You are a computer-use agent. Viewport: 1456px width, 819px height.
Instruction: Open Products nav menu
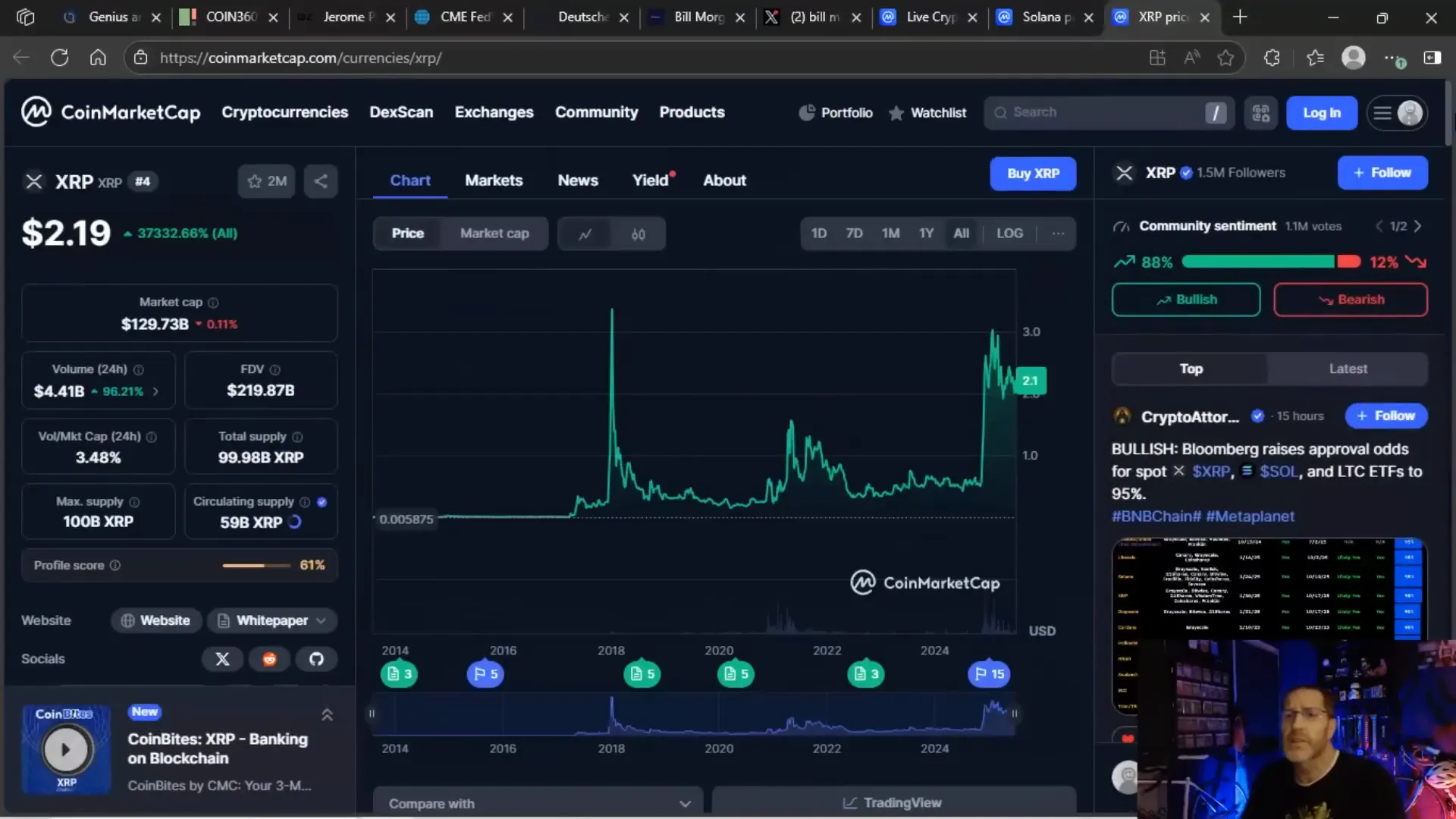click(692, 112)
